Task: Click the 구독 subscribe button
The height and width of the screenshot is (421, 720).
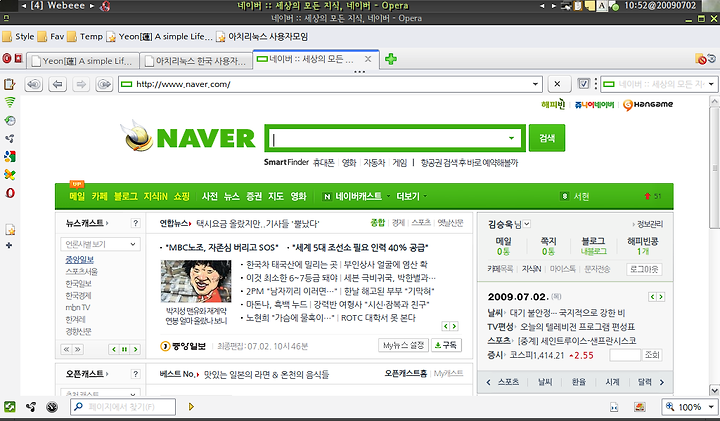Action: tap(446, 345)
